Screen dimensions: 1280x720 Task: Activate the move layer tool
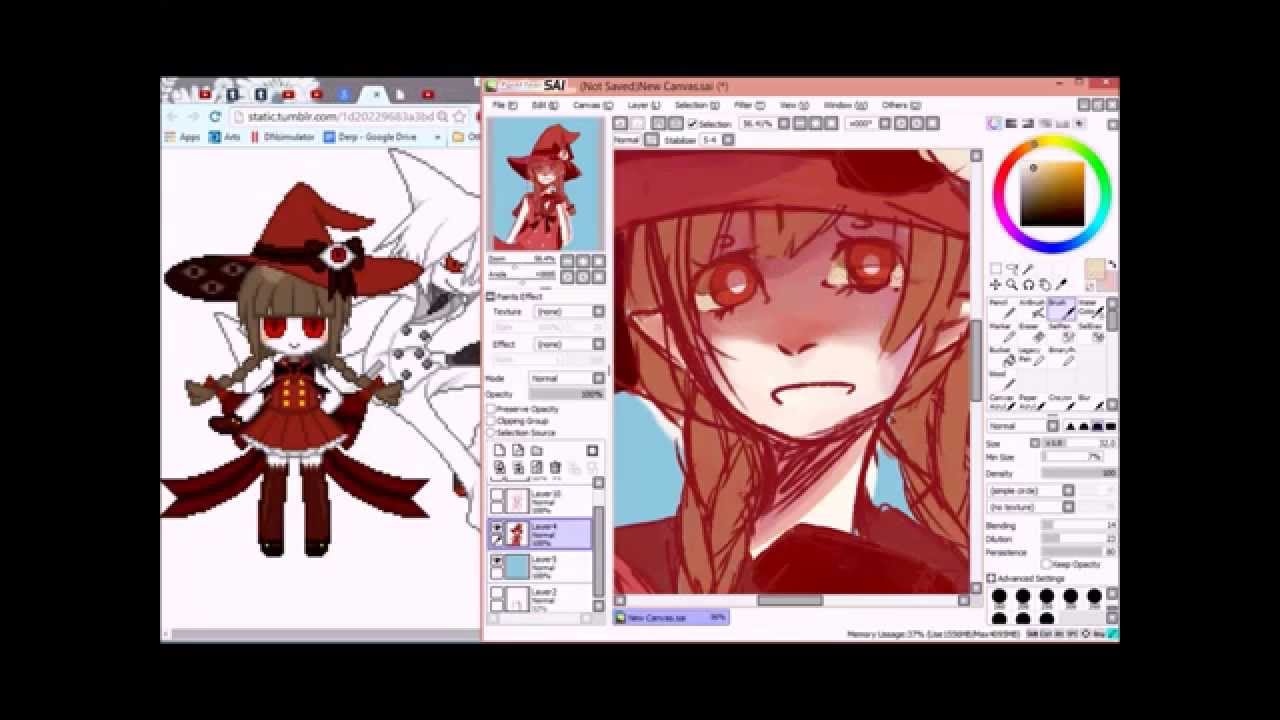coord(996,285)
